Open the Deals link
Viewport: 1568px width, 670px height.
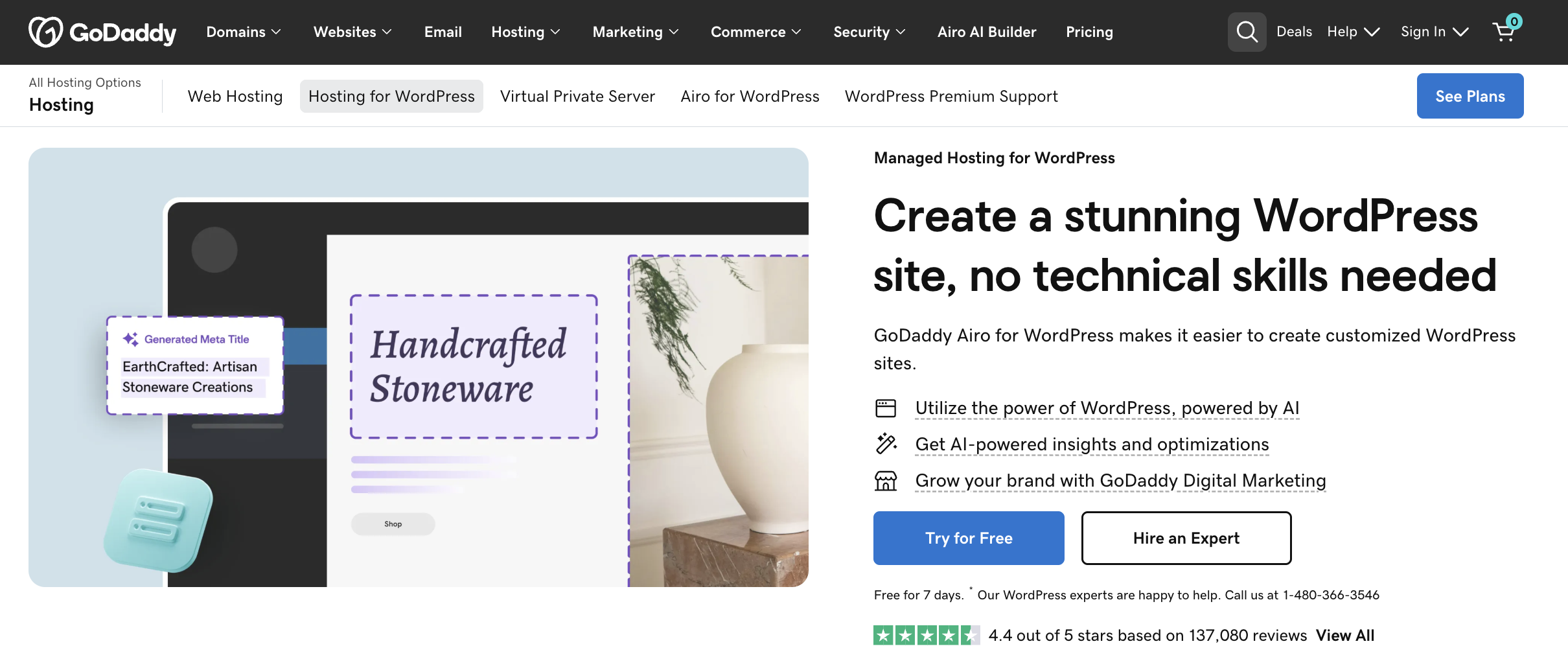click(1294, 32)
